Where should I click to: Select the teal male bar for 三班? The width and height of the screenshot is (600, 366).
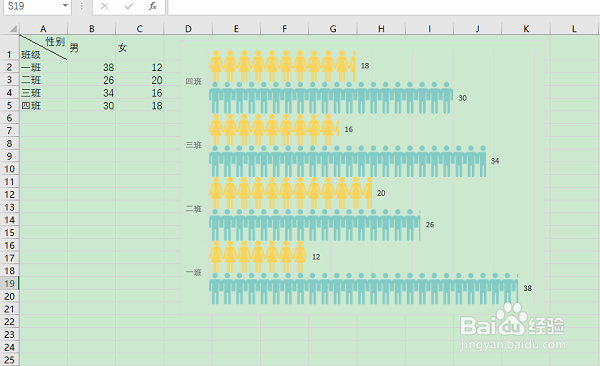[x=347, y=161]
